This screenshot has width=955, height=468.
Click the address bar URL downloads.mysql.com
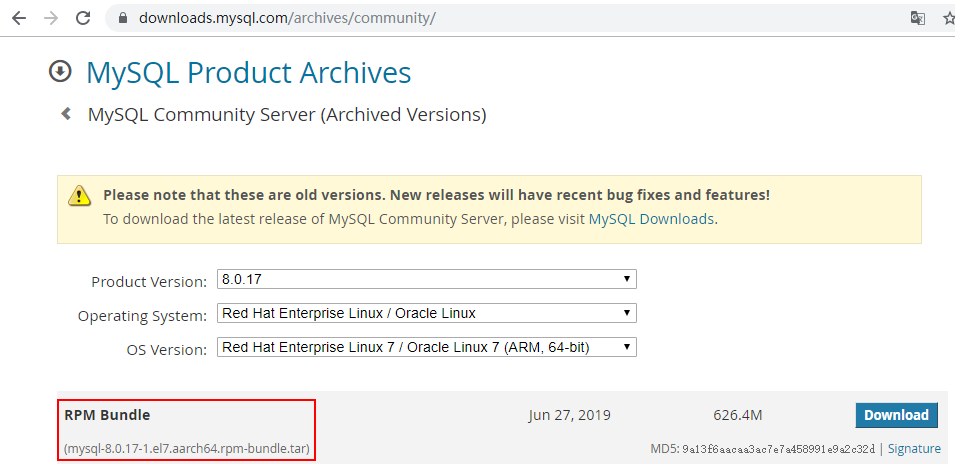(287, 18)
